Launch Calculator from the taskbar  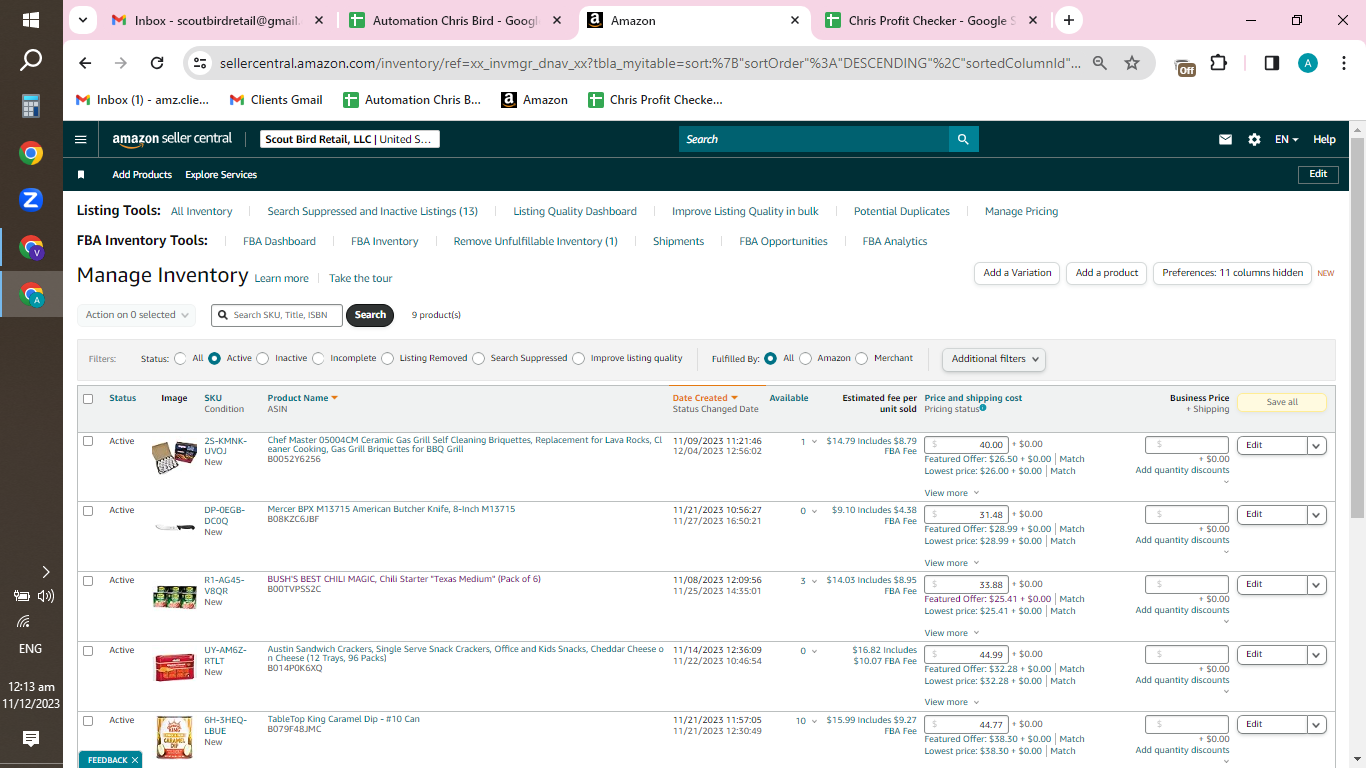click(31, 106)
